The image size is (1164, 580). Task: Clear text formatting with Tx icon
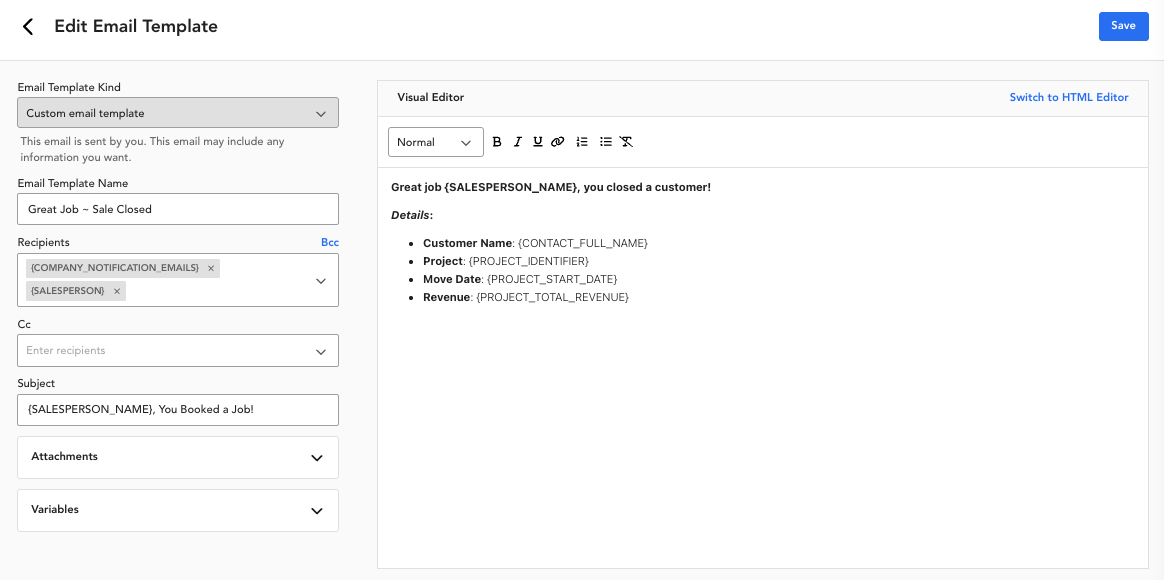pos(626,142)
